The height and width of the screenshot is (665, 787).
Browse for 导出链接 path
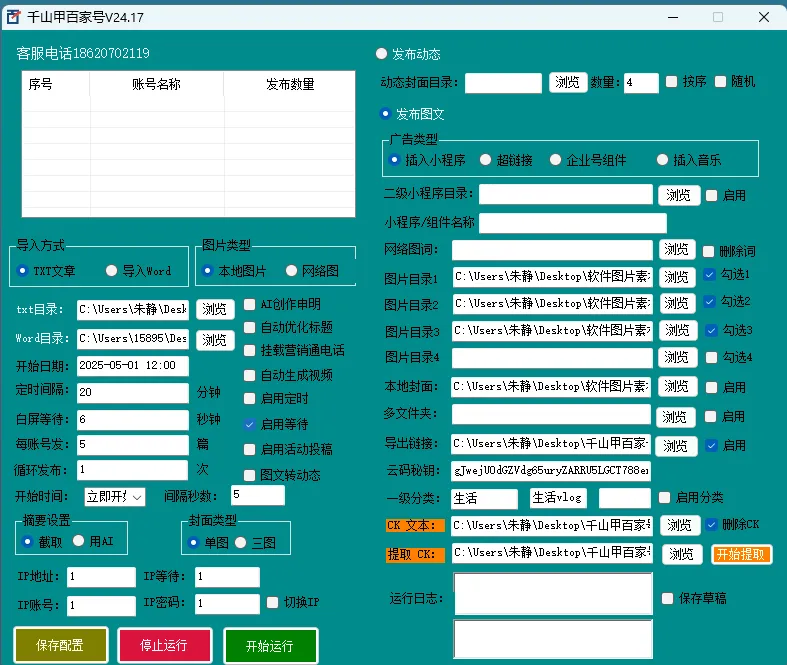coord(676,446)
